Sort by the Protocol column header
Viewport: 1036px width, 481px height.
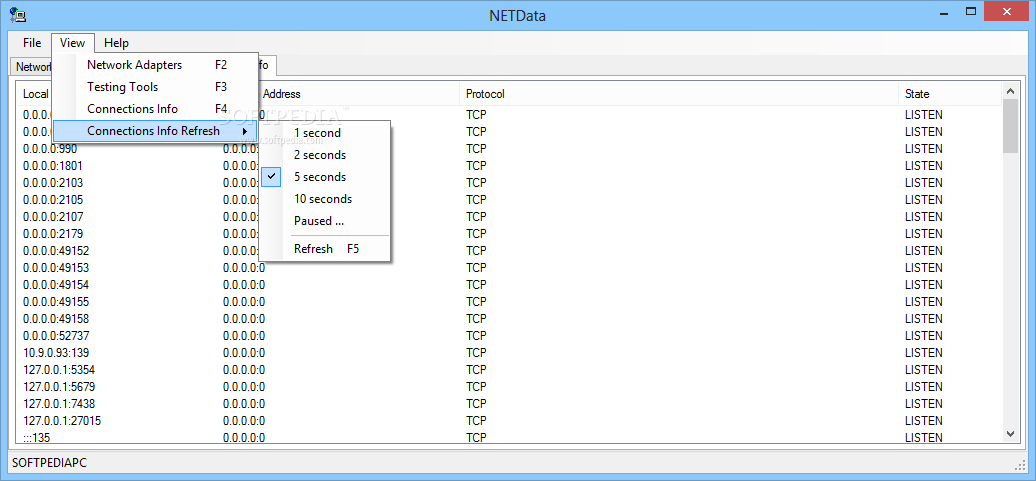pos(679,94)
